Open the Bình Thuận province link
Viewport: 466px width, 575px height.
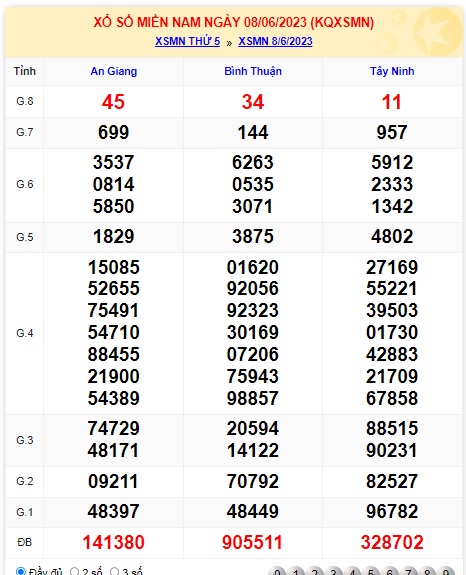coord(253,71)
